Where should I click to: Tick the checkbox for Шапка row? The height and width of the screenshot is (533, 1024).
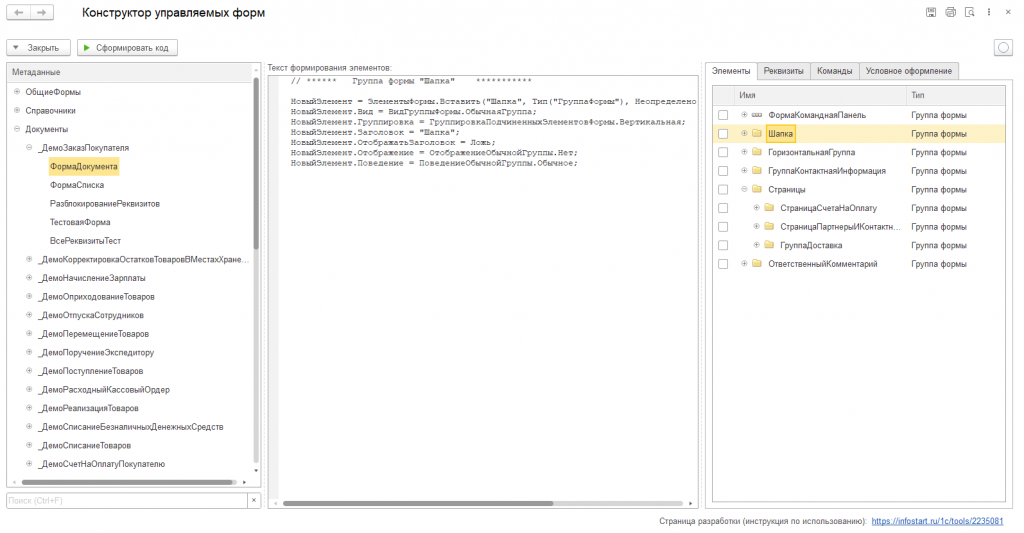tap(723, 134)
